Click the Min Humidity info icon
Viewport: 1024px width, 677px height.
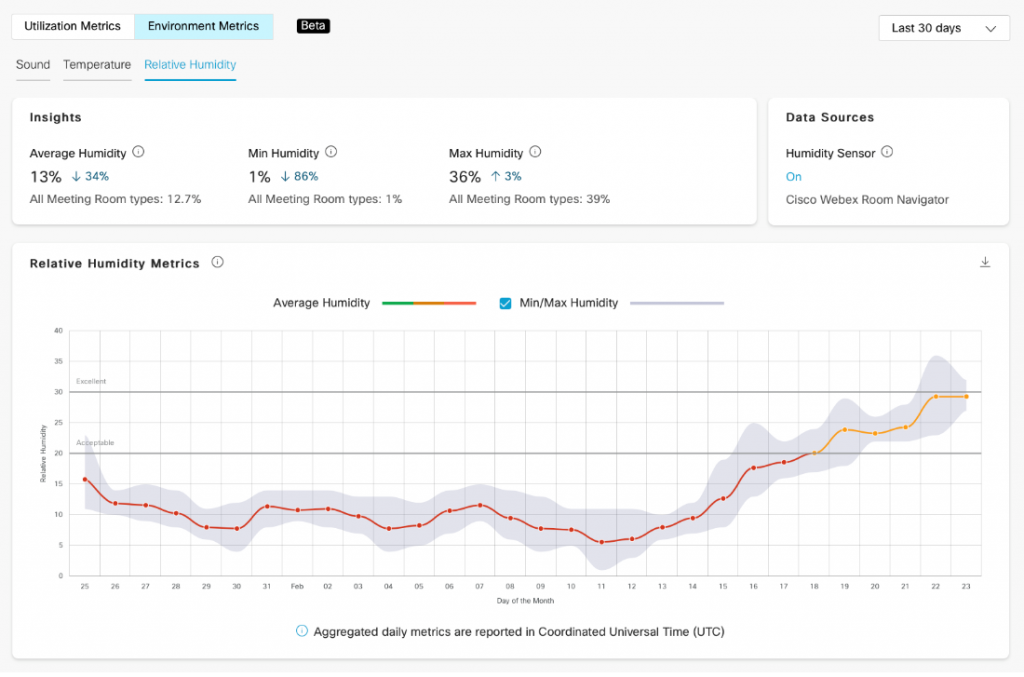click(x=331, y=152)
